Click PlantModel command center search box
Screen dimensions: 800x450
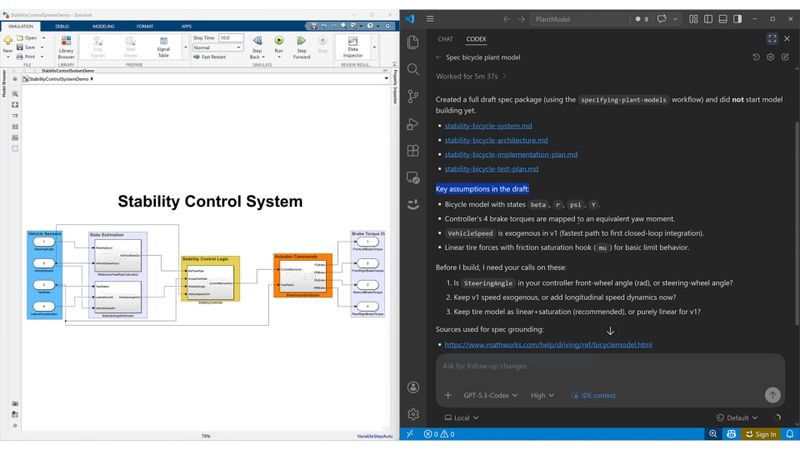(x=579, y=19)
